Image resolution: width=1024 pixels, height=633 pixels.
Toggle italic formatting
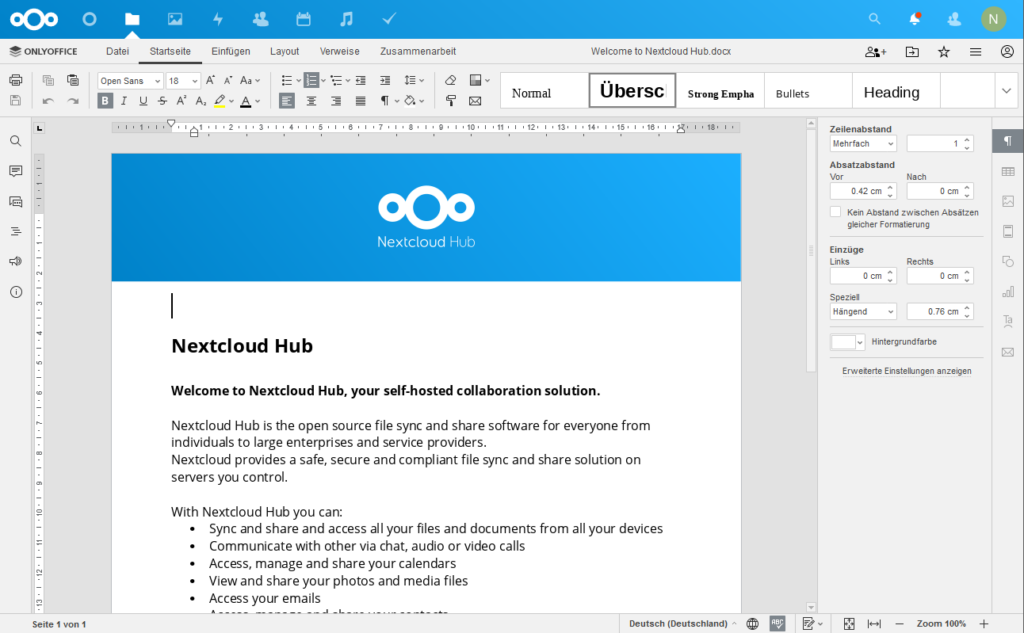point(123,101)
